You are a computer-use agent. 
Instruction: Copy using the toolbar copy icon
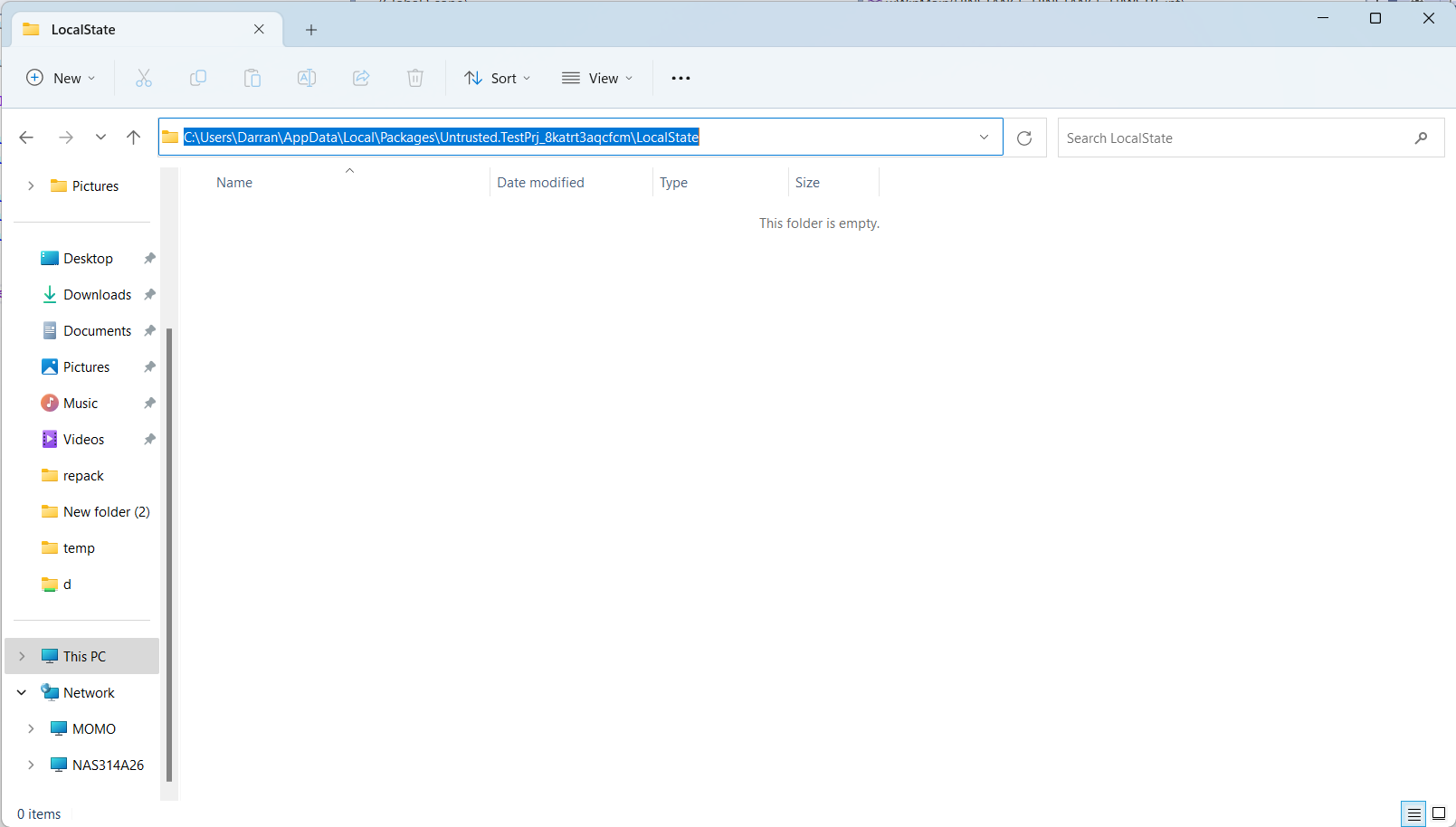click(x=198, y=78)
